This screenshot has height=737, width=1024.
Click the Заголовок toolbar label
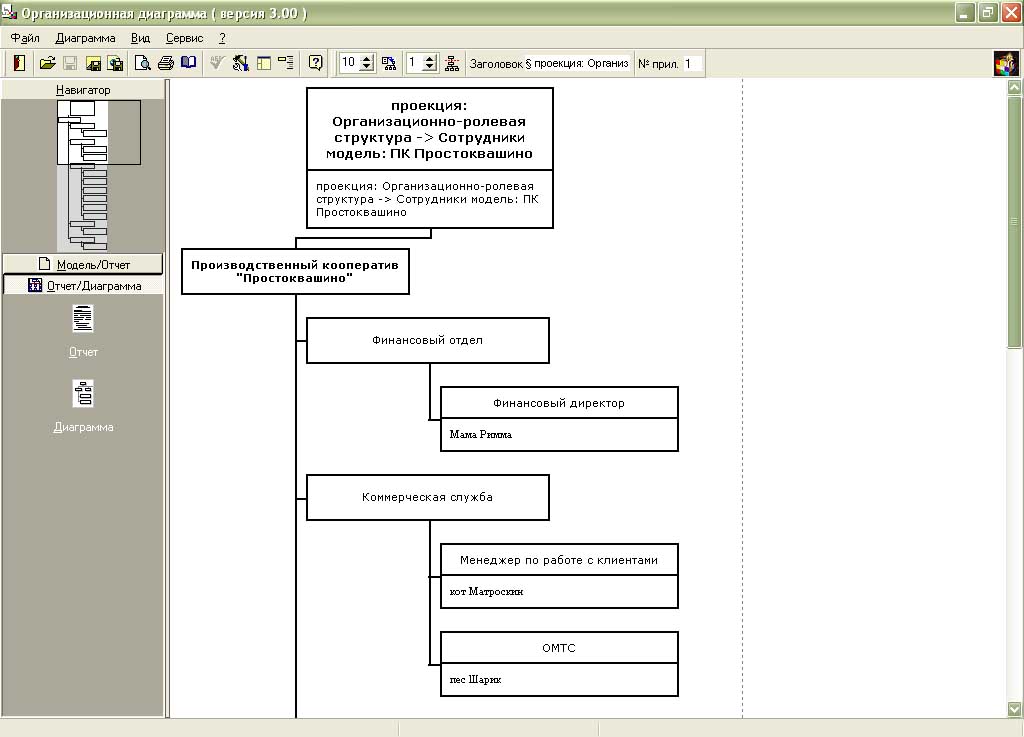496,63
